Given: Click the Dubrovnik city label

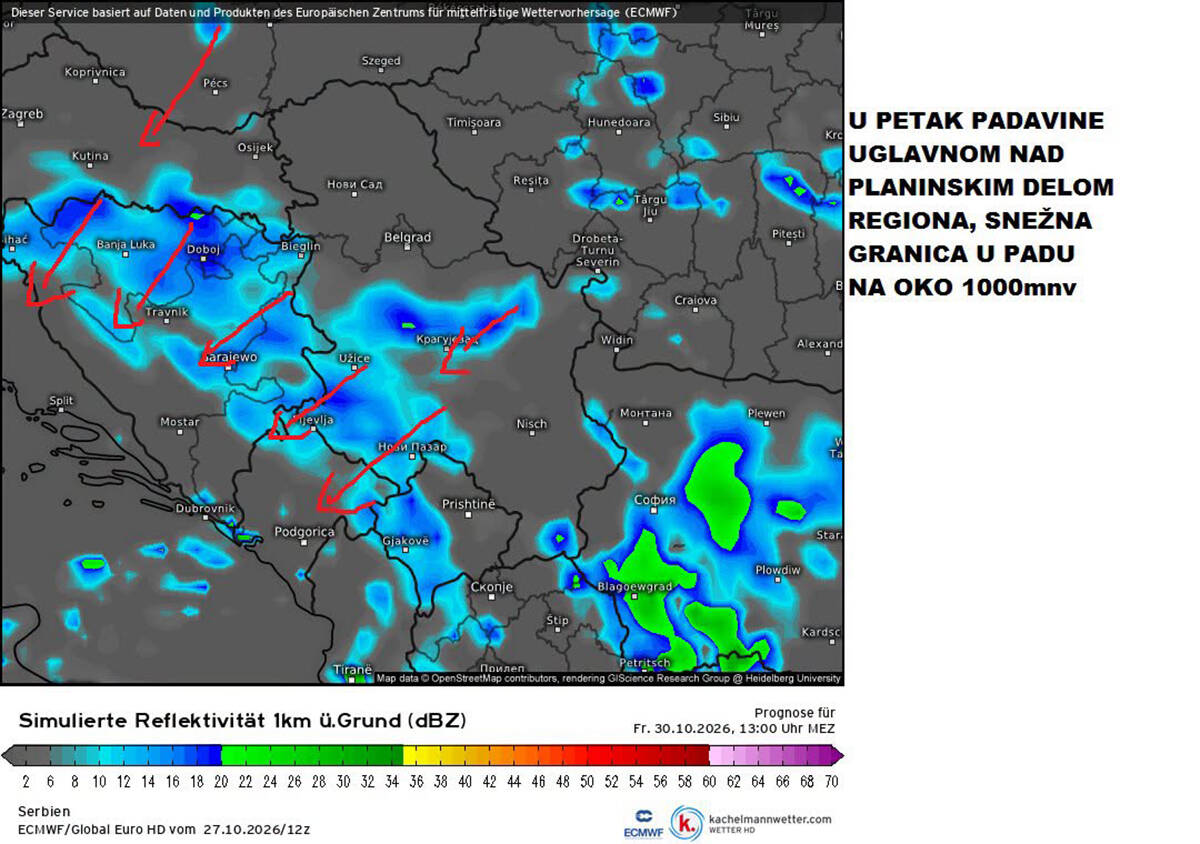Looking at the screenshot, I should pos(203,508).
